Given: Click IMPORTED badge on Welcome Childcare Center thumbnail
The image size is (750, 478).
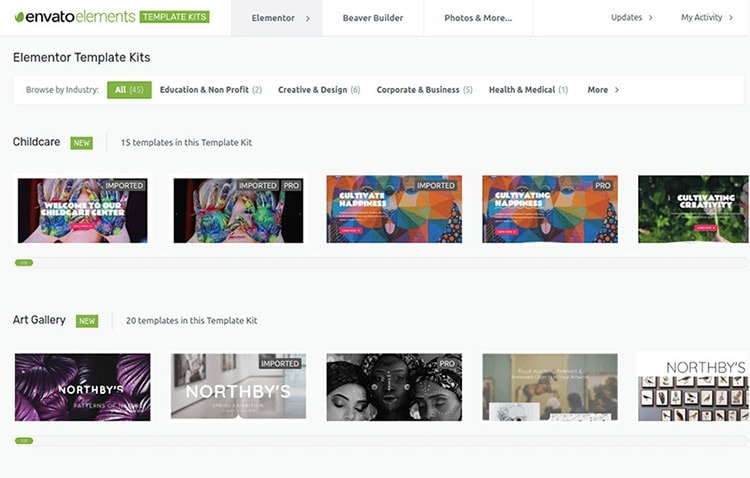Looking at the screenshot, I should [124, 186].
